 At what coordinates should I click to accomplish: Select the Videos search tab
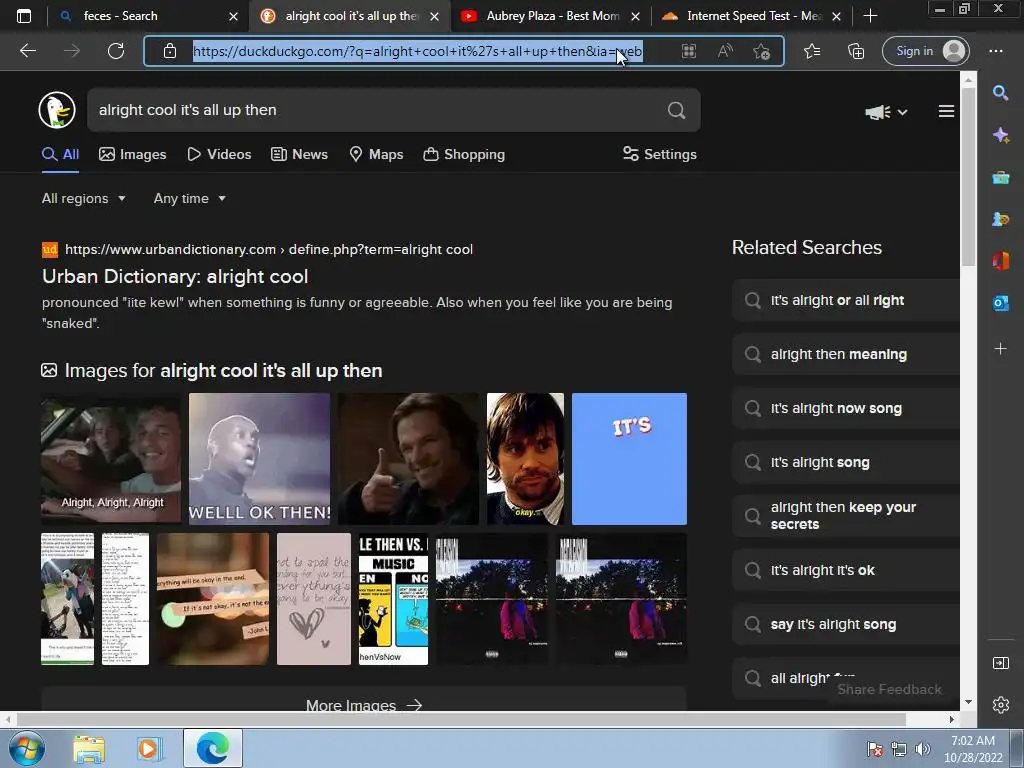219,155
